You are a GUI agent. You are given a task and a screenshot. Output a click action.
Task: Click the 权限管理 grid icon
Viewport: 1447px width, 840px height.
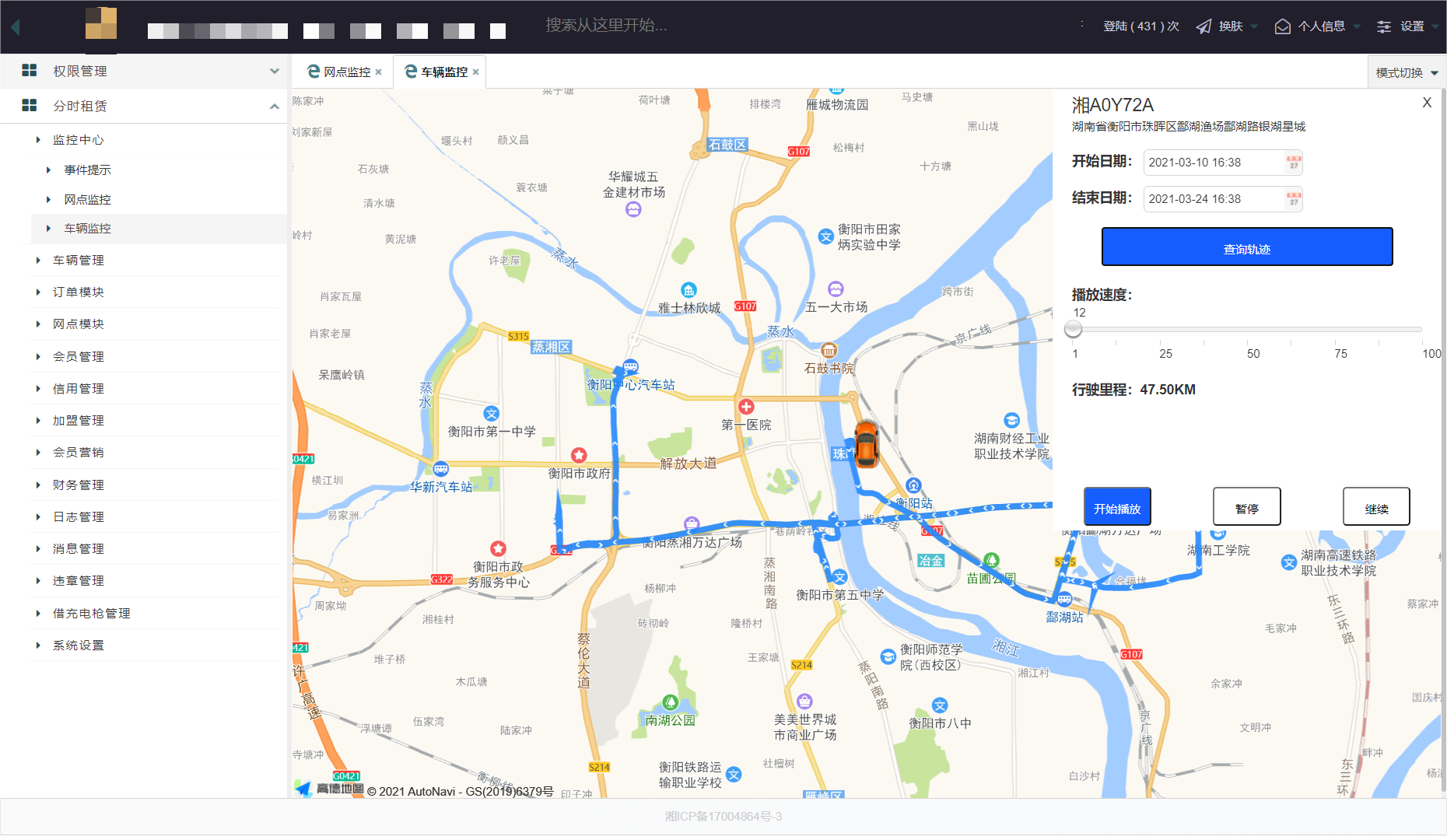coord(30,71)
